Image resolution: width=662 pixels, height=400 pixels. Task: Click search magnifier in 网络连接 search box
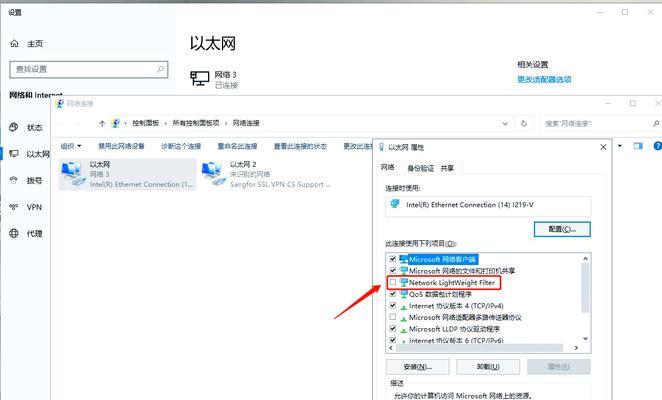tap(655, 124)
